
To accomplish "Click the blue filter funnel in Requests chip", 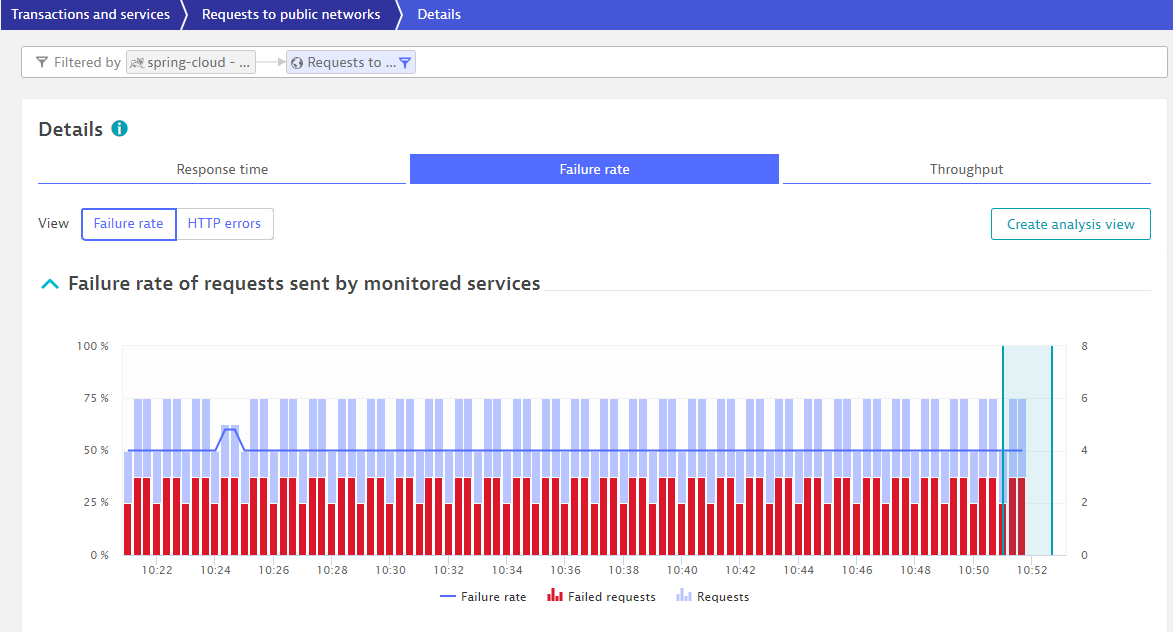I will [405, 63].
